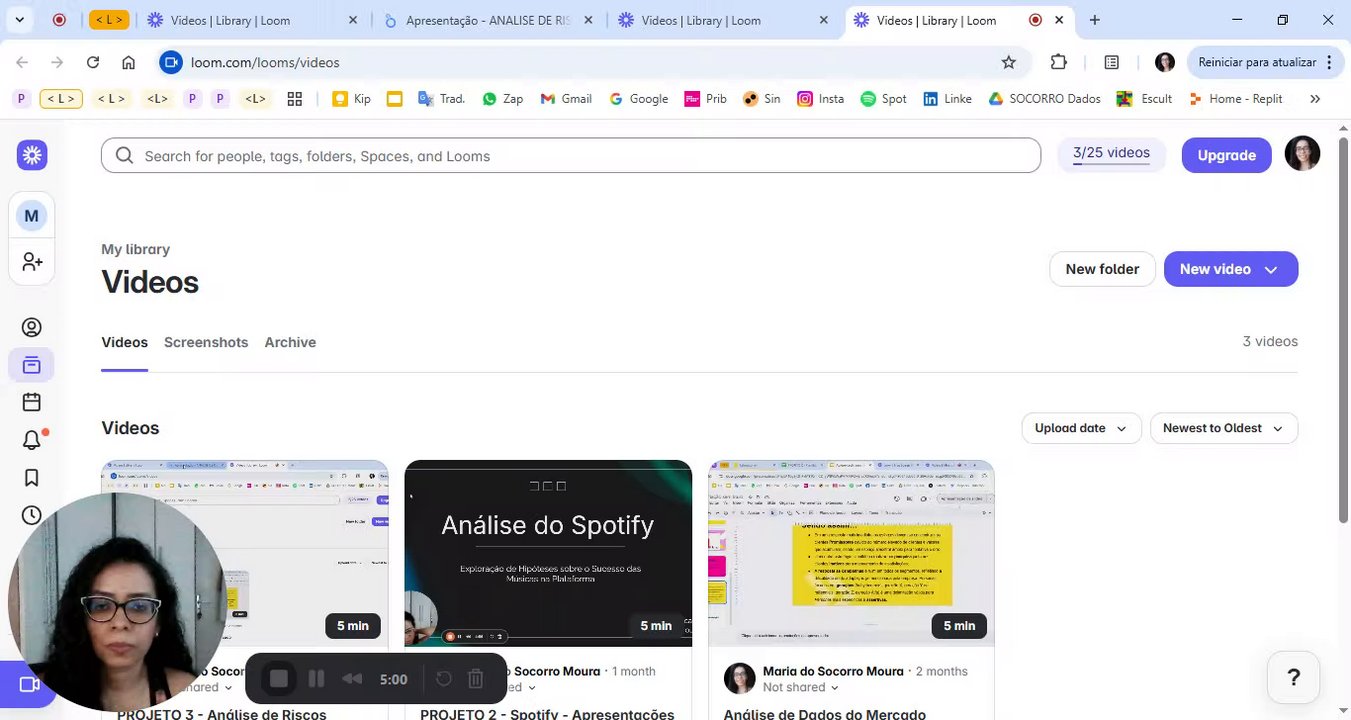Open the notifications bell icon
Viewport: 1351px width, 720px height.
[x=32, y=440]
